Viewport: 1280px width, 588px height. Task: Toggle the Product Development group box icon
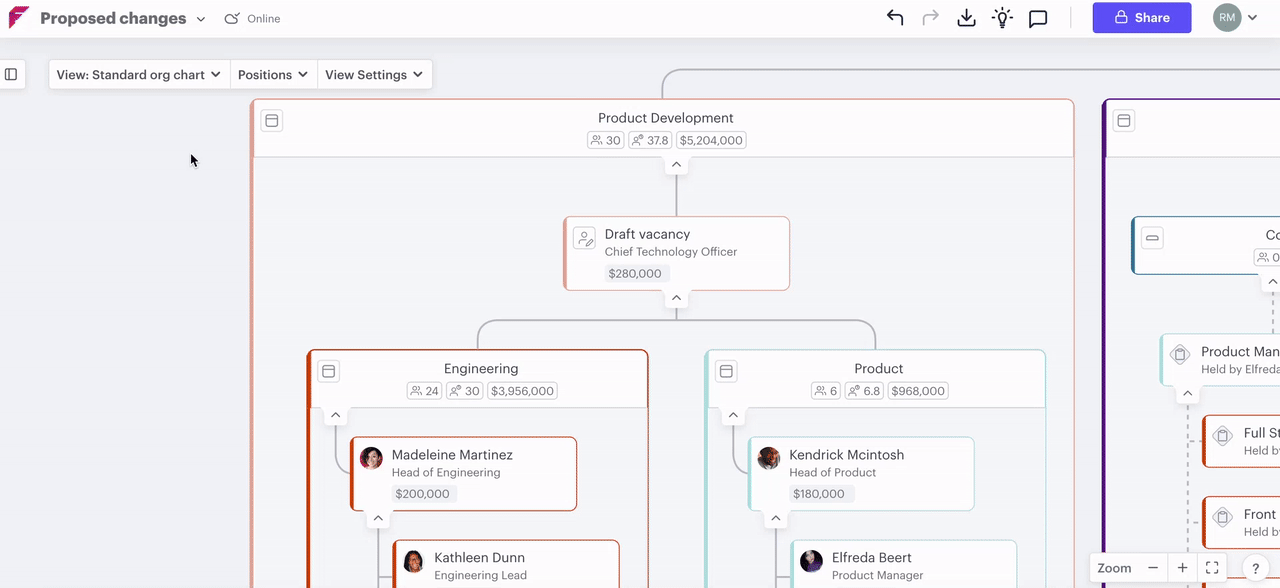pos(271,121)
